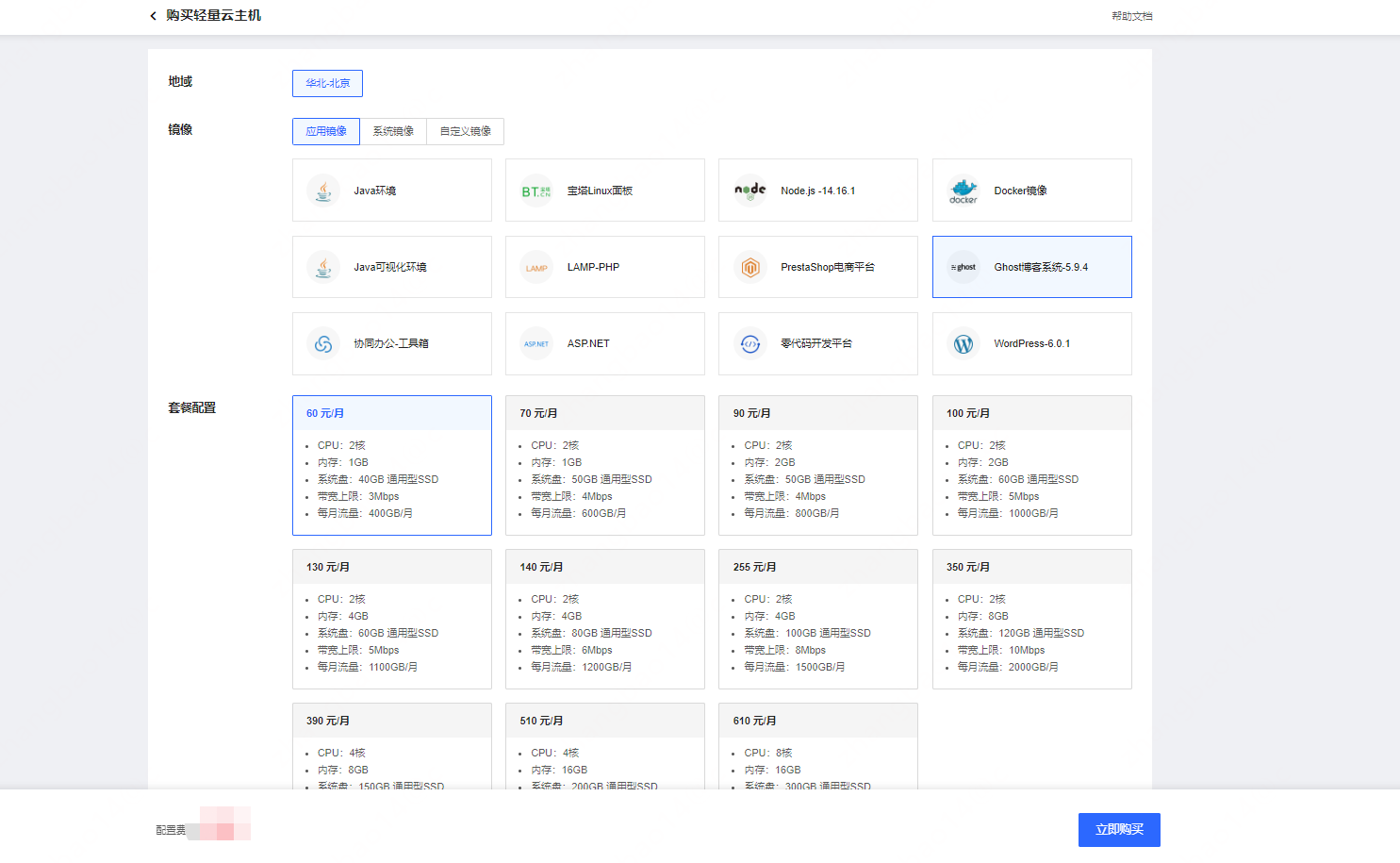Switch to the 系统镜像 tab
Viewport: 1400px width, 863px height.
pos(393,131)
